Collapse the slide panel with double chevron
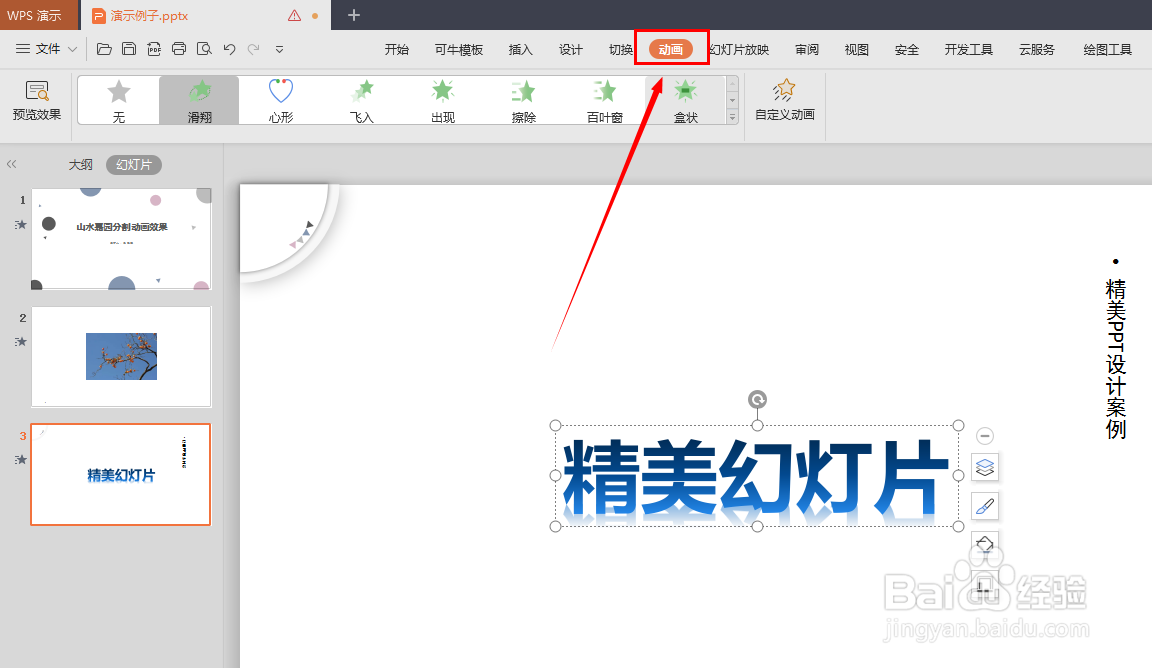This screenshot has width=1152, height=668. coord(12,165)
